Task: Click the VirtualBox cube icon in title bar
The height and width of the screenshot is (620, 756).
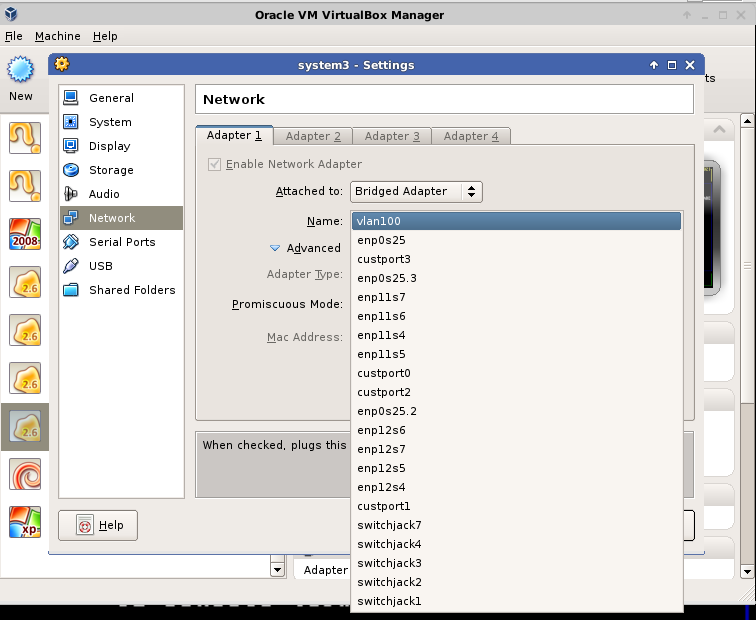Action: 11,14
